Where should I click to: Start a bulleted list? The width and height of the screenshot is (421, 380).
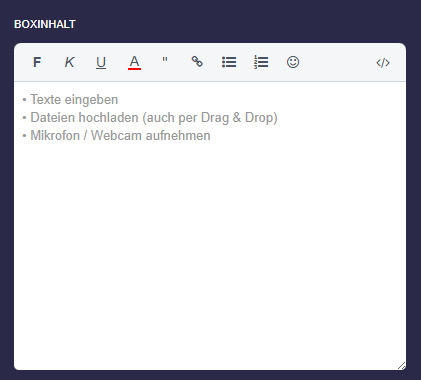point(229,62)
